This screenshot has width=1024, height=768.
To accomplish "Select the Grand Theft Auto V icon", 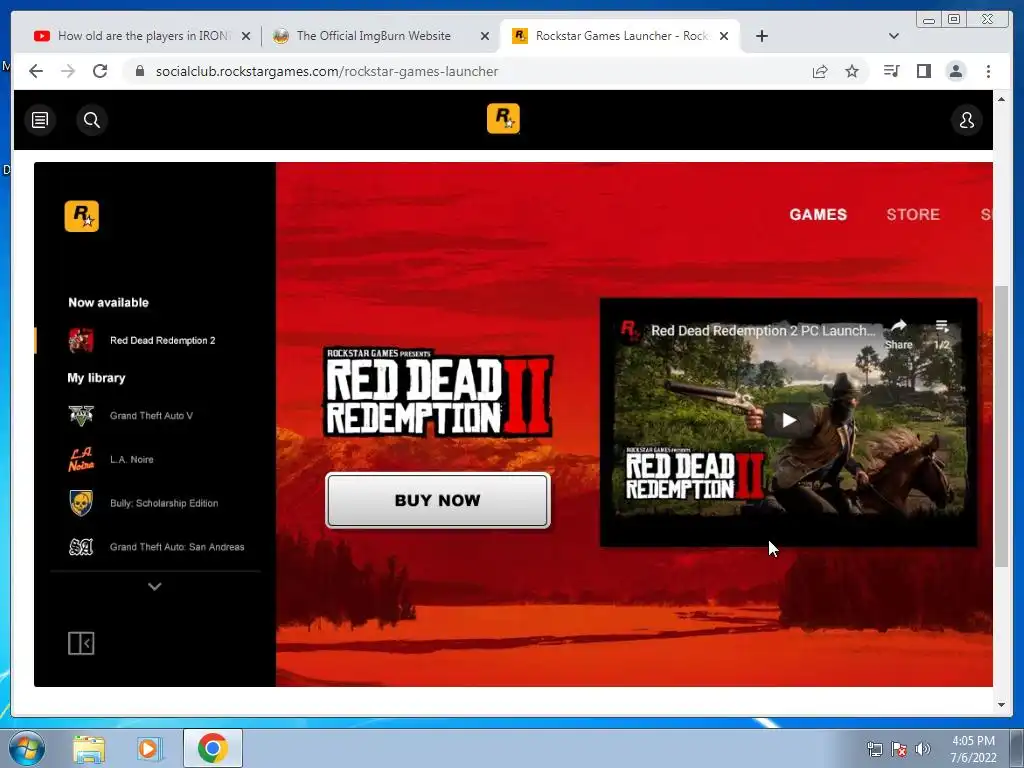I will pos(81,415).
